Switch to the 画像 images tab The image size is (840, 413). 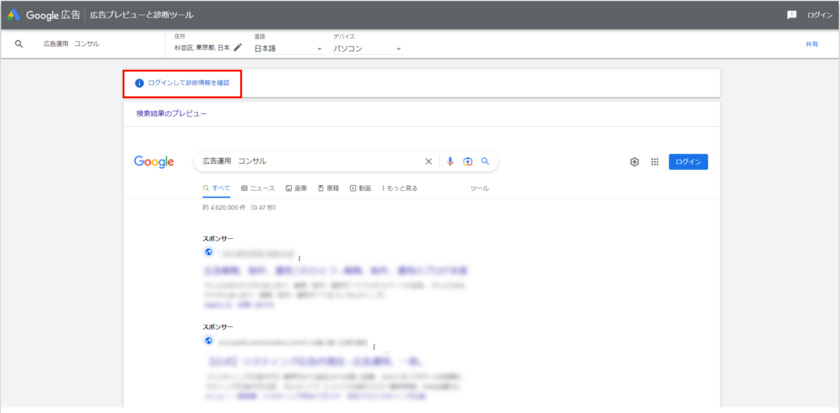coord(296,188)
